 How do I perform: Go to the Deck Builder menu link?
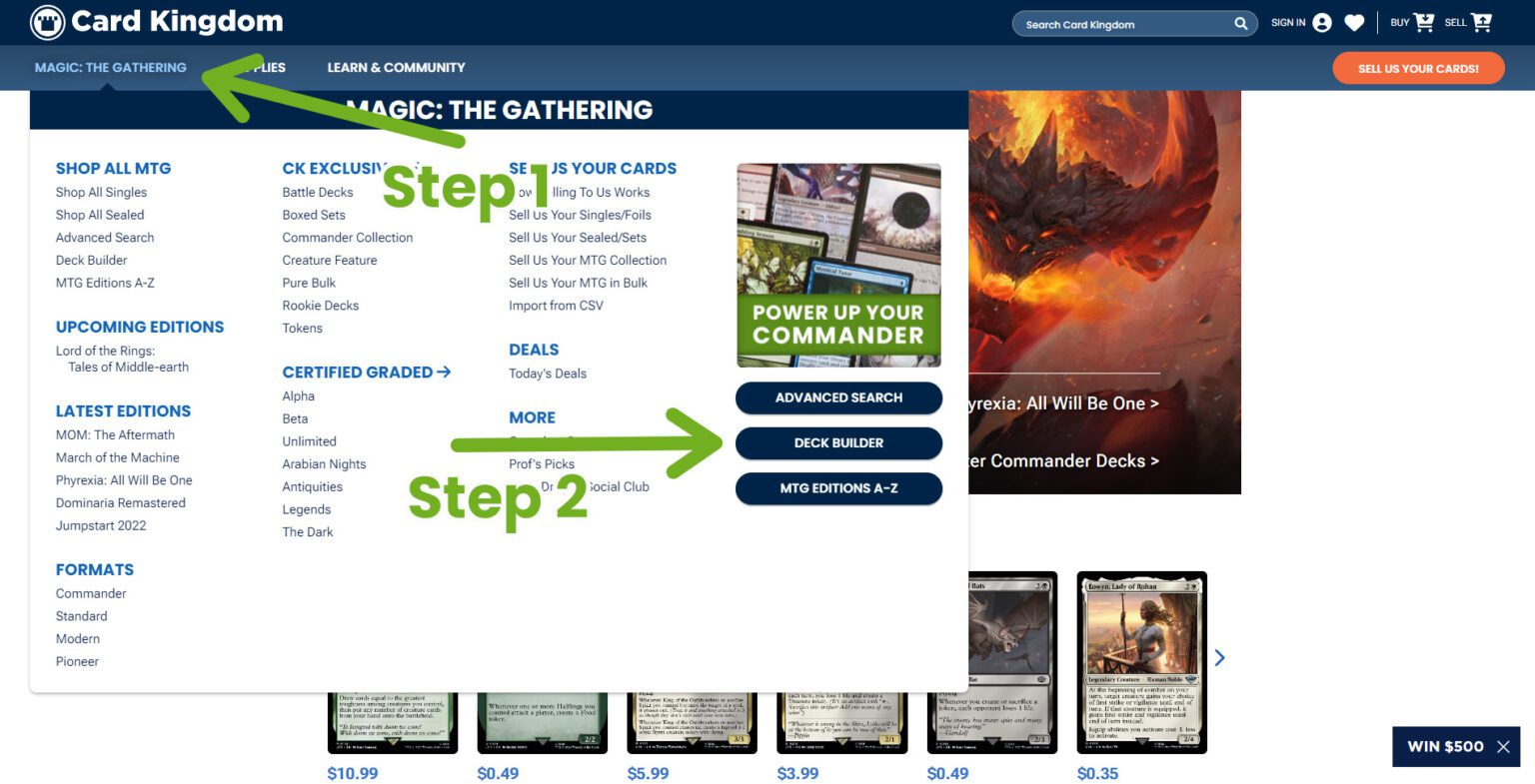point(91,260)
